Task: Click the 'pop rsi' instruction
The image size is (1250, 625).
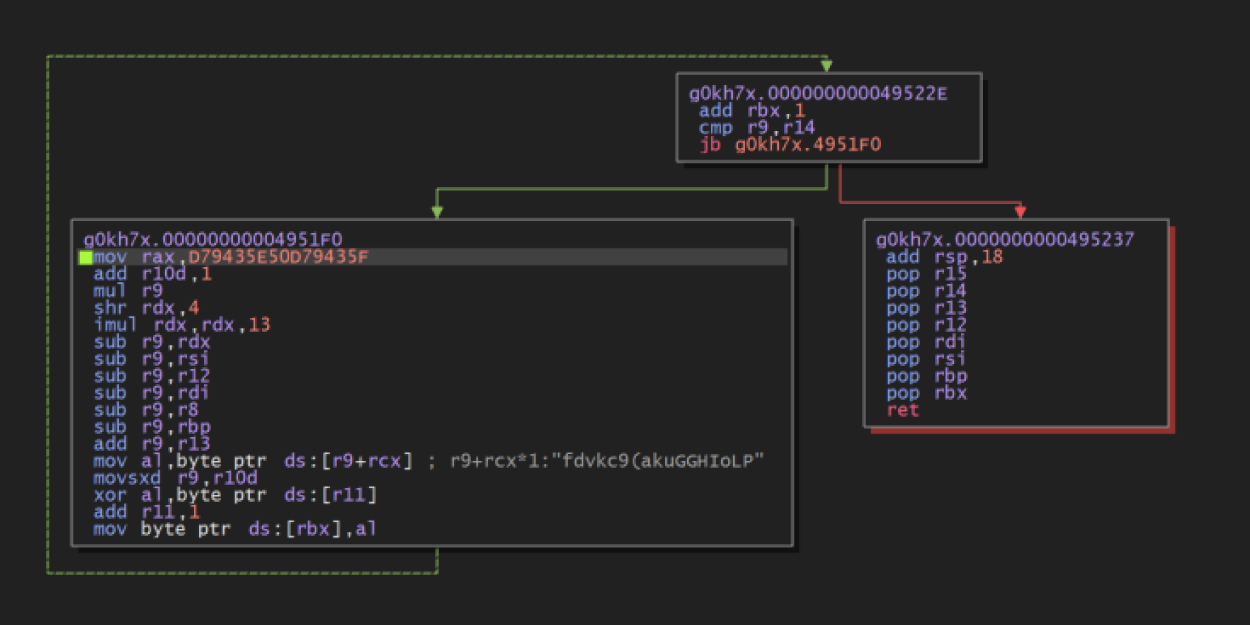Action: 925,359
